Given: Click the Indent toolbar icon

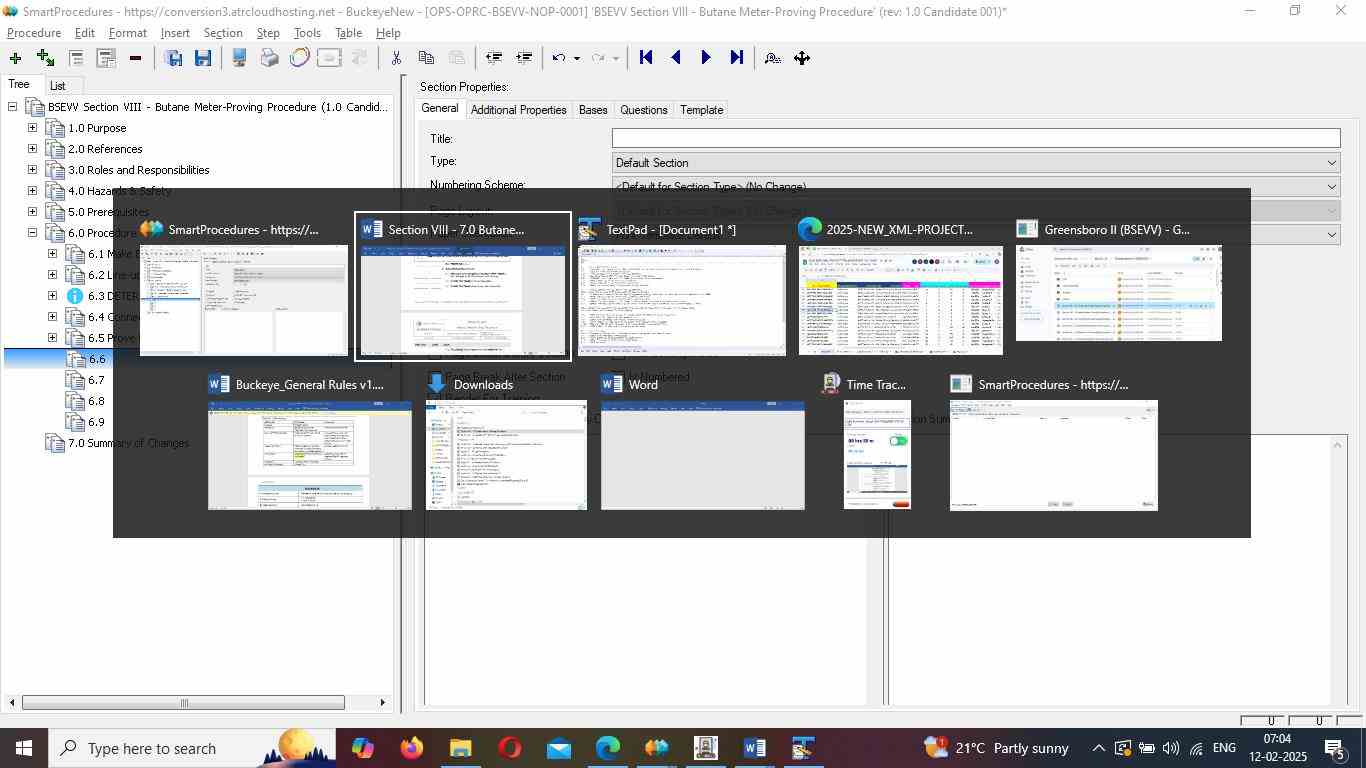Looking at the screenshot, I should tap(523, 58).
